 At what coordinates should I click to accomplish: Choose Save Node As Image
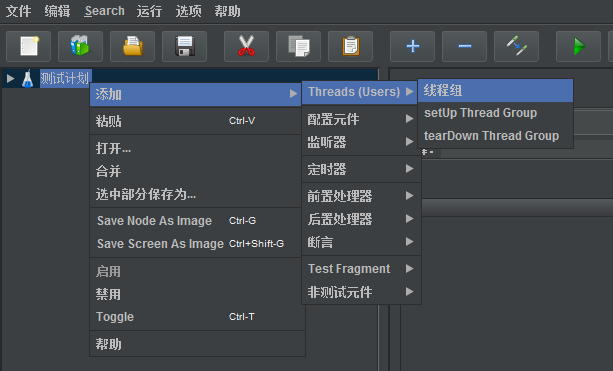tap(195, 221)
